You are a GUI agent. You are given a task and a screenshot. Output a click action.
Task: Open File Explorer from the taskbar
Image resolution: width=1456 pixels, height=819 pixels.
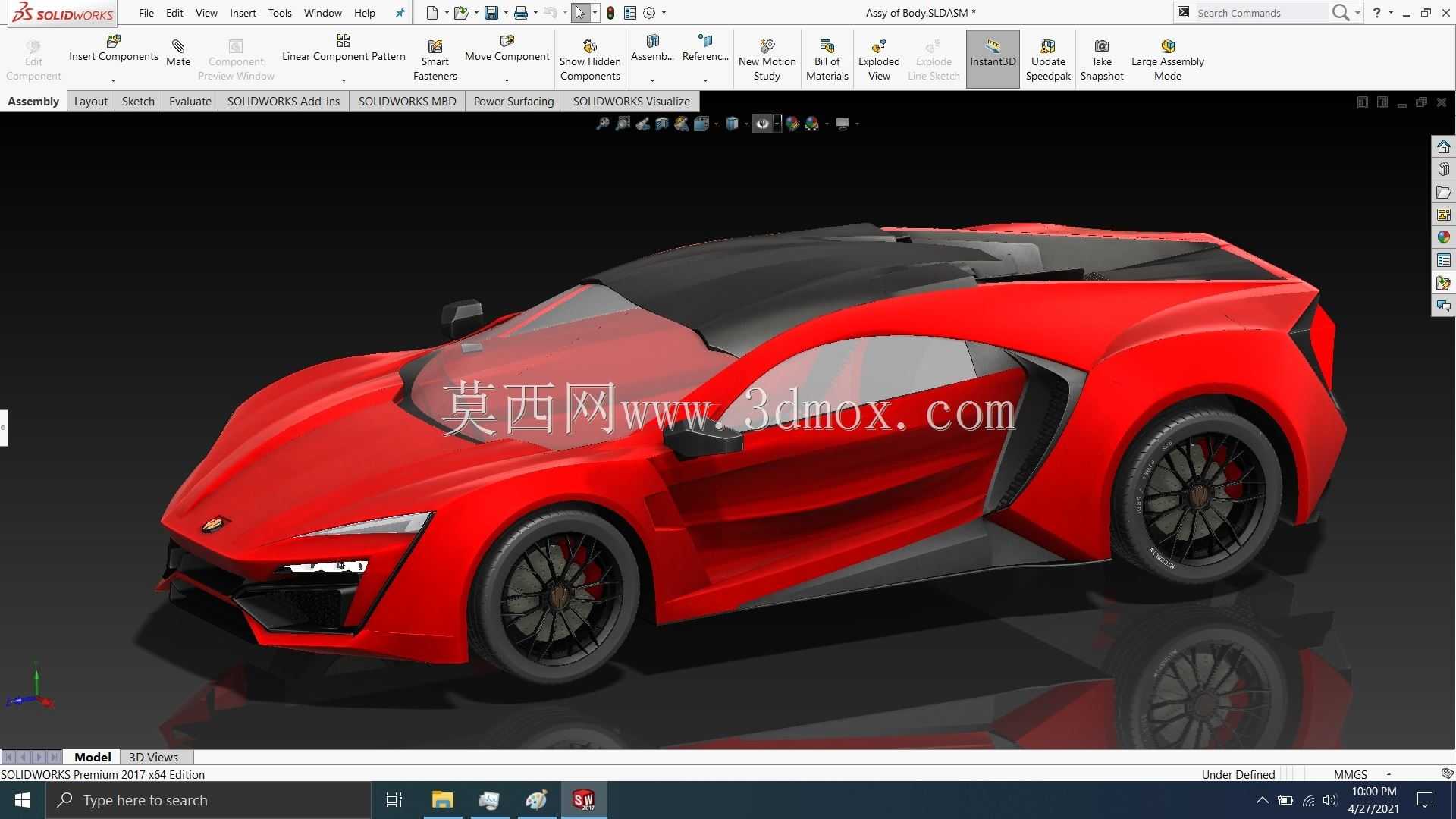pos(442,800)
